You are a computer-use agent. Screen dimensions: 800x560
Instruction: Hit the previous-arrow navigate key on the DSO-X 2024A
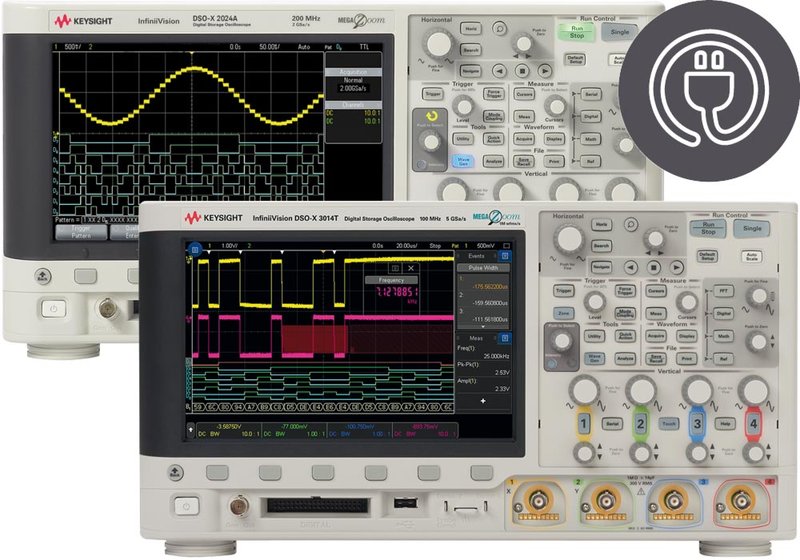[x=499, y=71]
